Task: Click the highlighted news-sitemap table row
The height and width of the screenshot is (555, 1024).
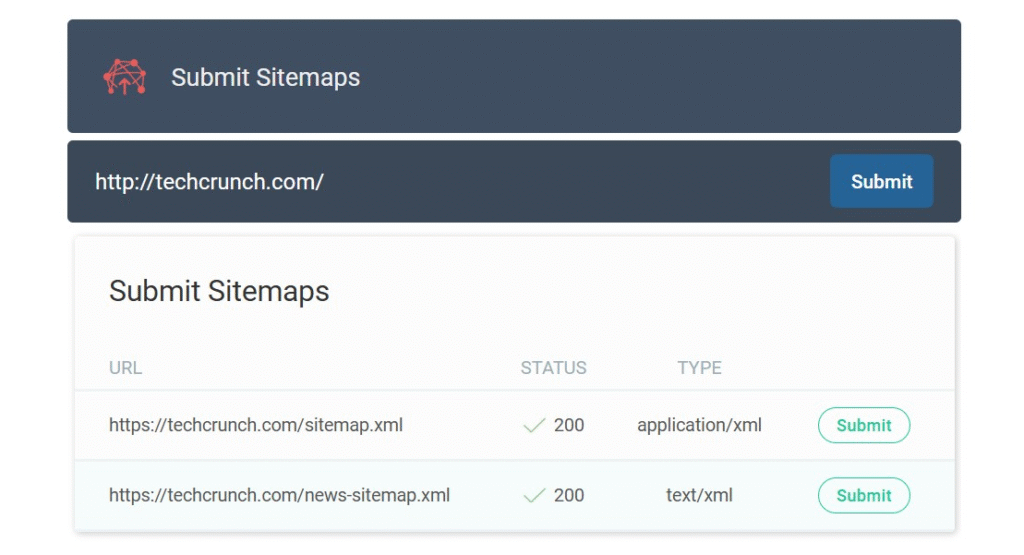Action: click(514, 496)
